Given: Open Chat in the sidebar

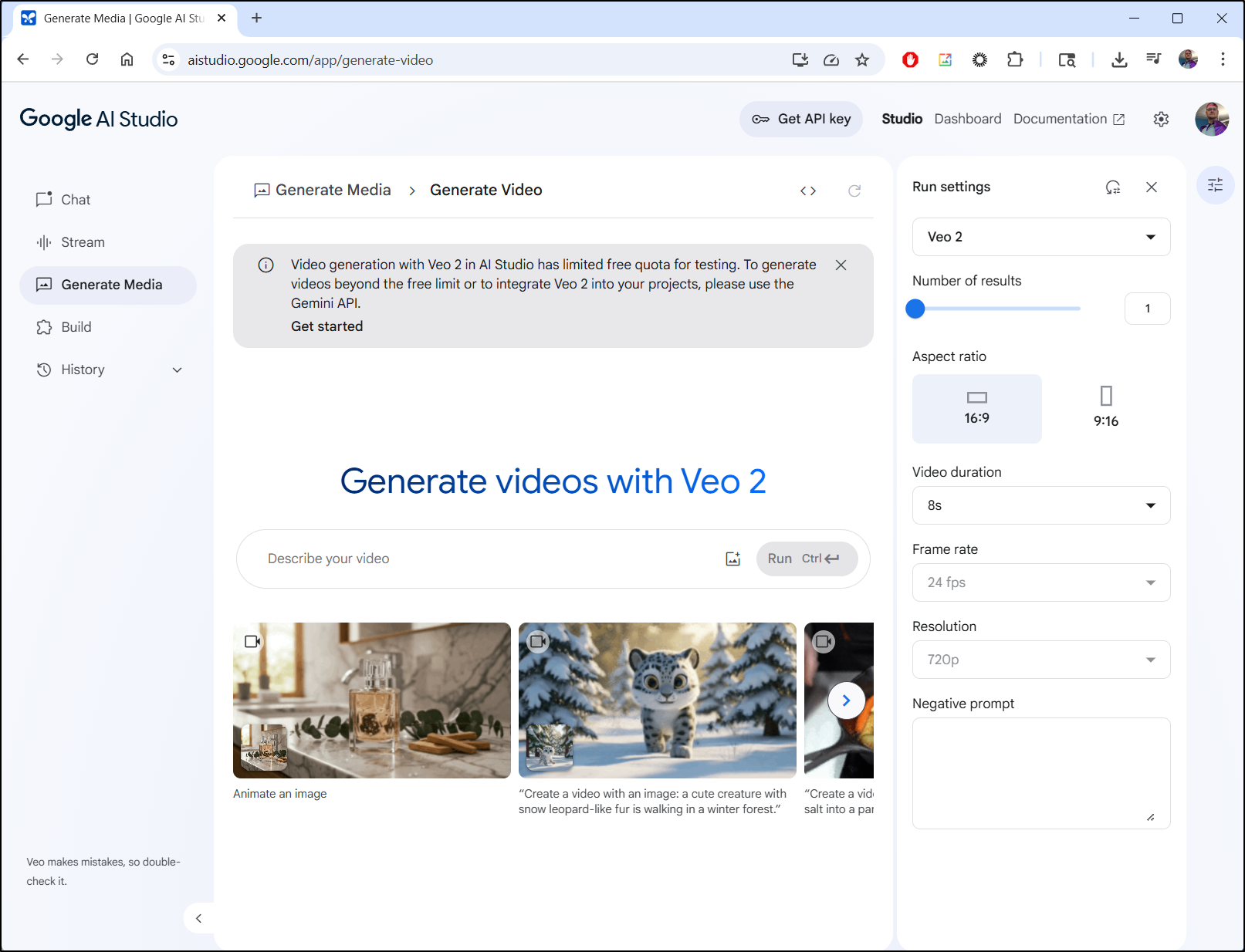Looking at the screenshot, I should [108, 200].
